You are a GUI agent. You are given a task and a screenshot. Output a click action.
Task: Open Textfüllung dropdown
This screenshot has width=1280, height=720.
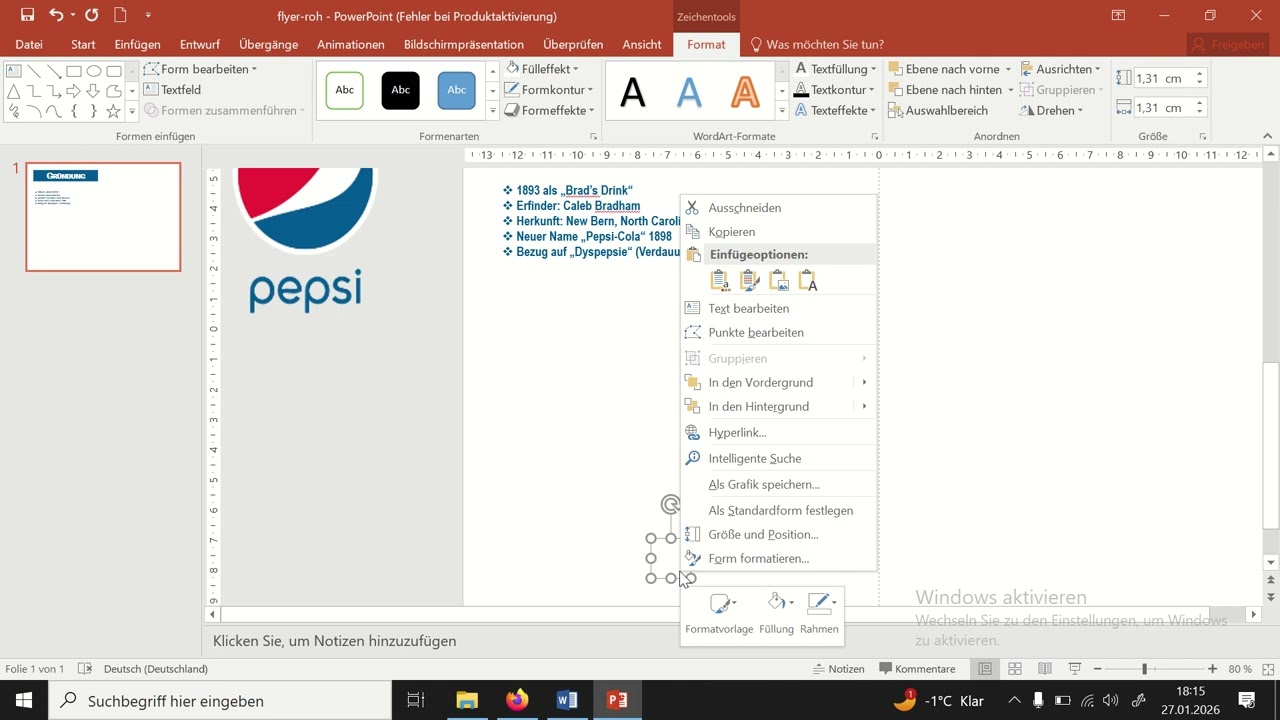(835, 69)
